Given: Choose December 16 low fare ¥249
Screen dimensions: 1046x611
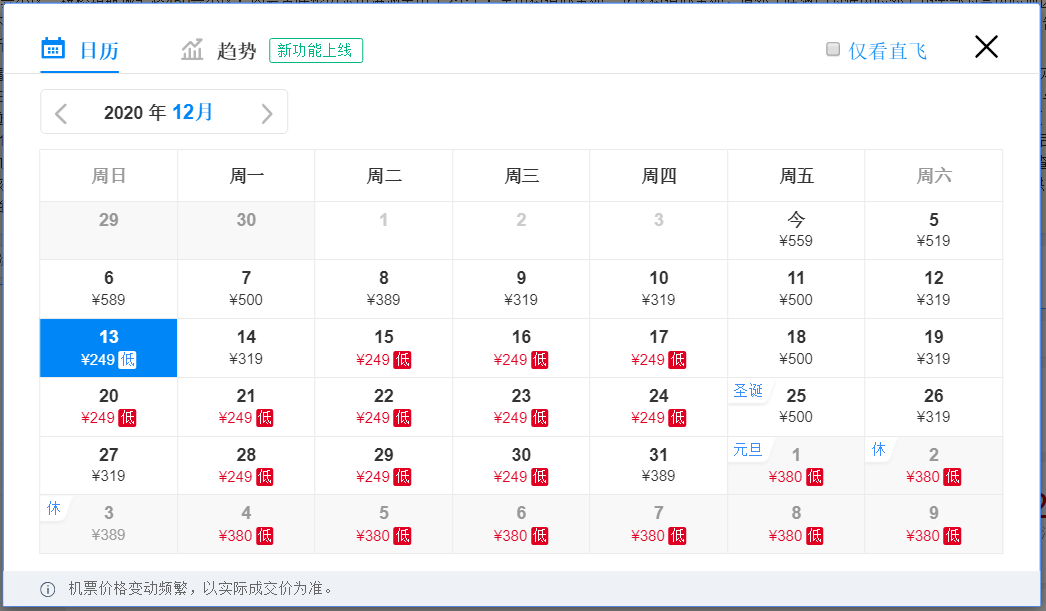Looking at the screenshot, I should 521,348.
